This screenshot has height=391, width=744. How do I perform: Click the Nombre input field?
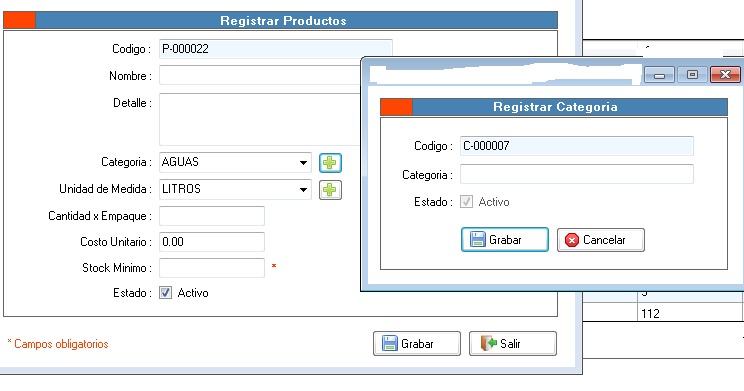tap(260, 75)
